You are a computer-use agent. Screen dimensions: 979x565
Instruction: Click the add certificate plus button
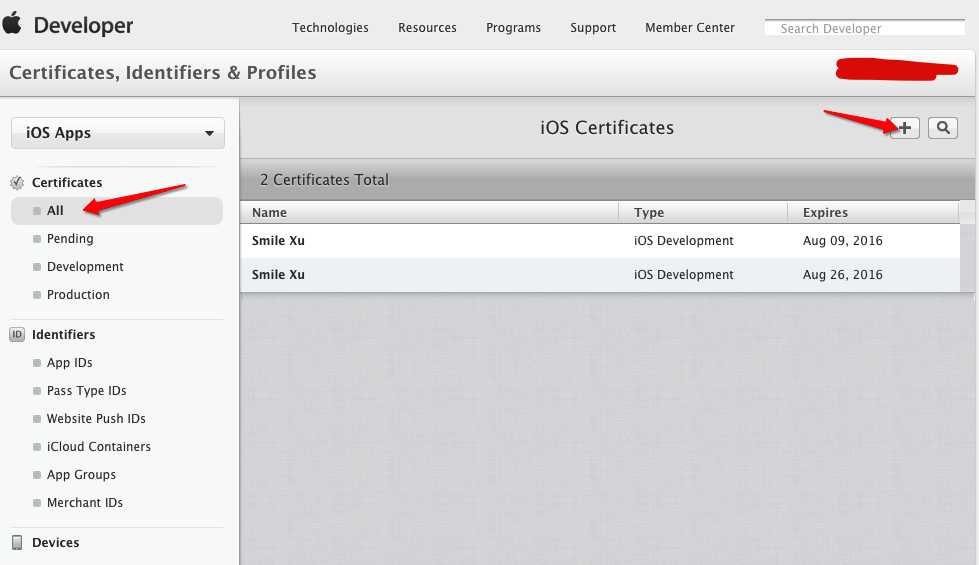click(x=905, y=128)
